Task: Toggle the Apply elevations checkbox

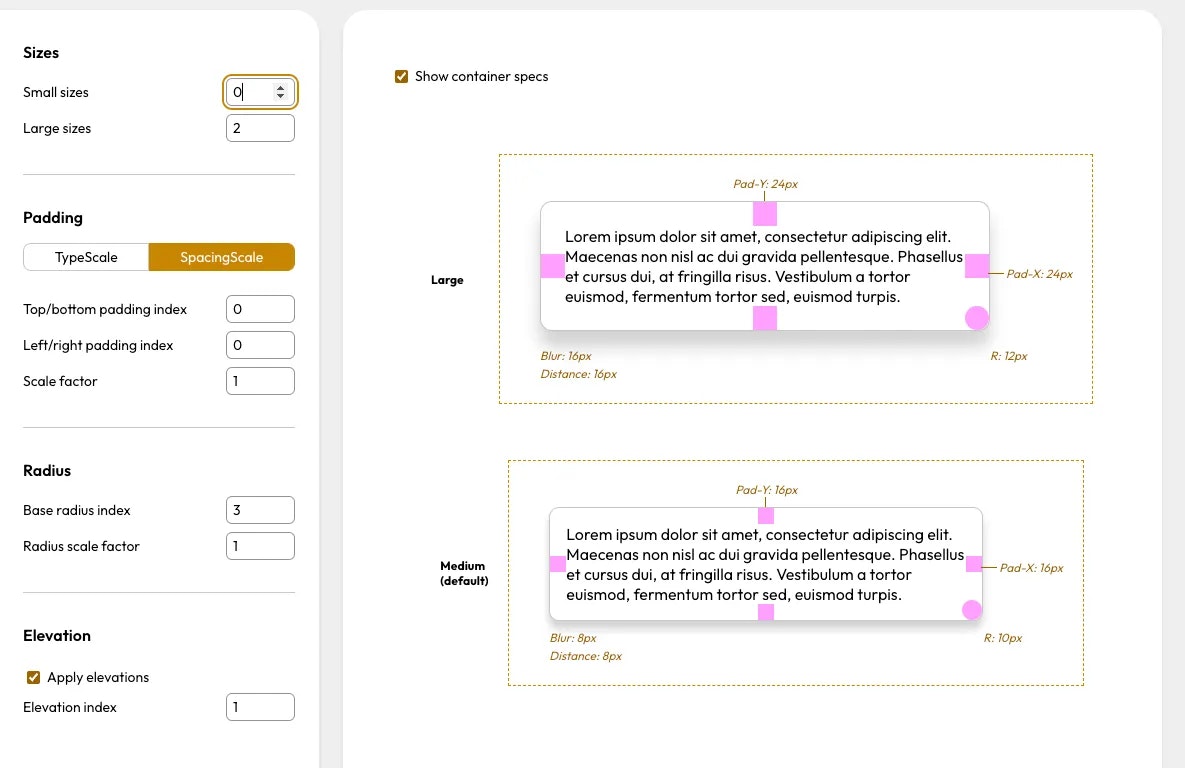Action: (x=33, y=677)
